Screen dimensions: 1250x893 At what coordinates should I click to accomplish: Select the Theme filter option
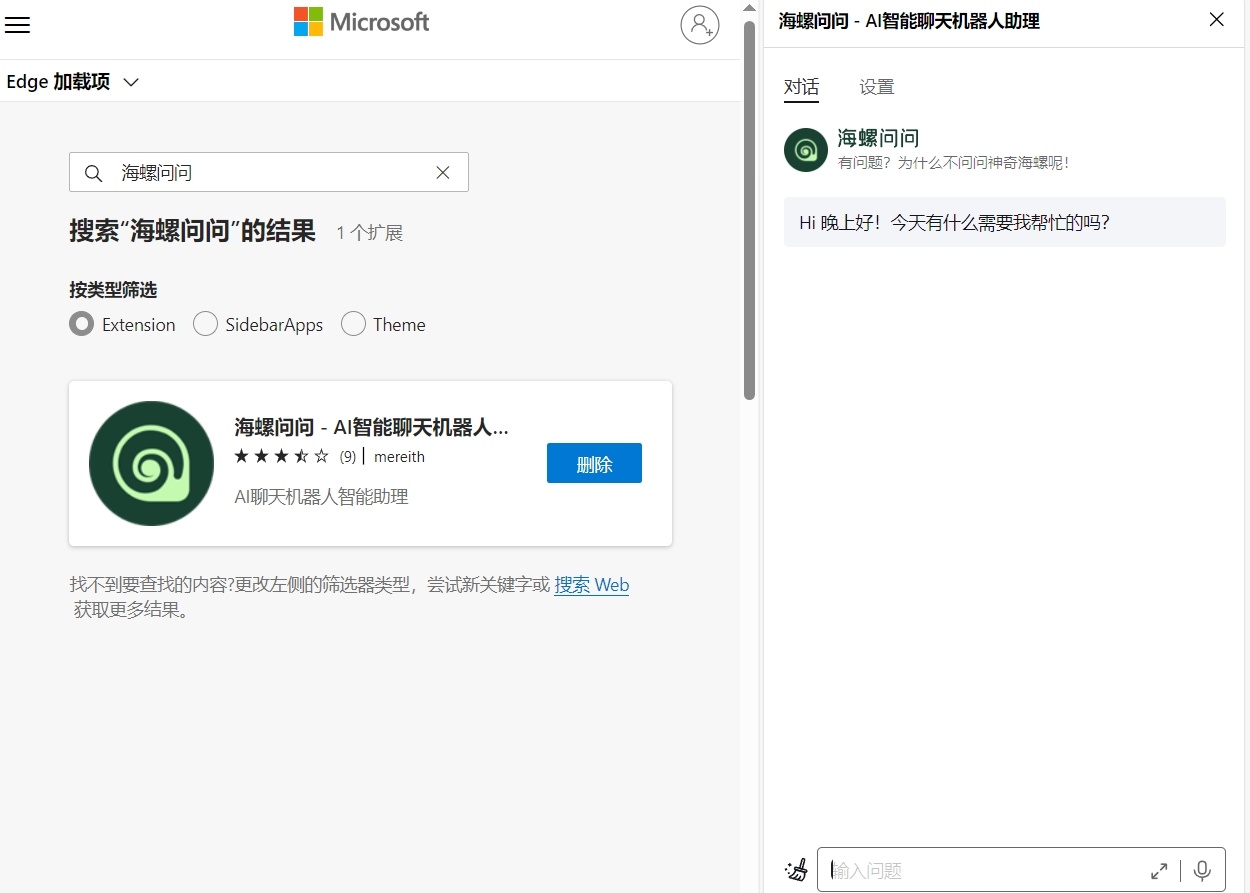[353, 324]
